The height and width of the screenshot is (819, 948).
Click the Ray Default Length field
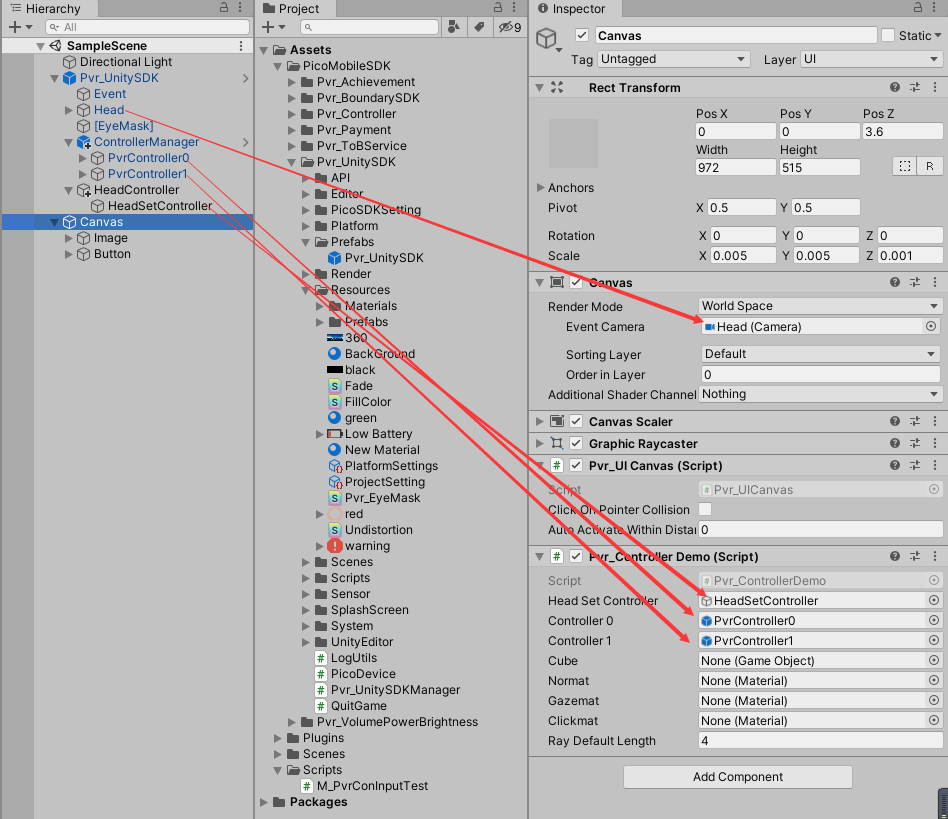[x=820, y=740]
